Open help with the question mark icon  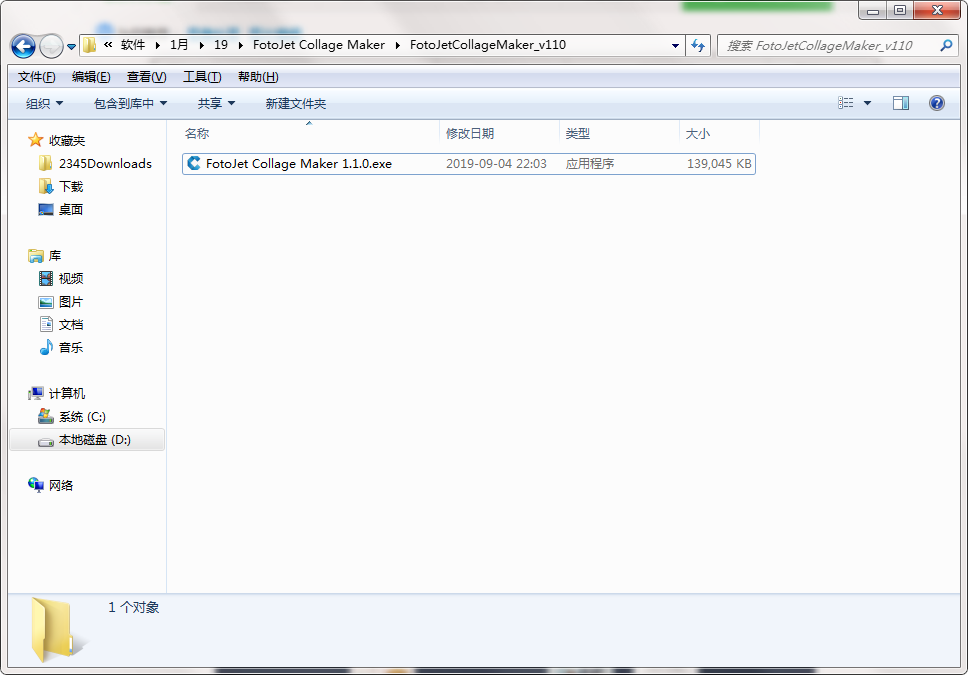point(937,103)
